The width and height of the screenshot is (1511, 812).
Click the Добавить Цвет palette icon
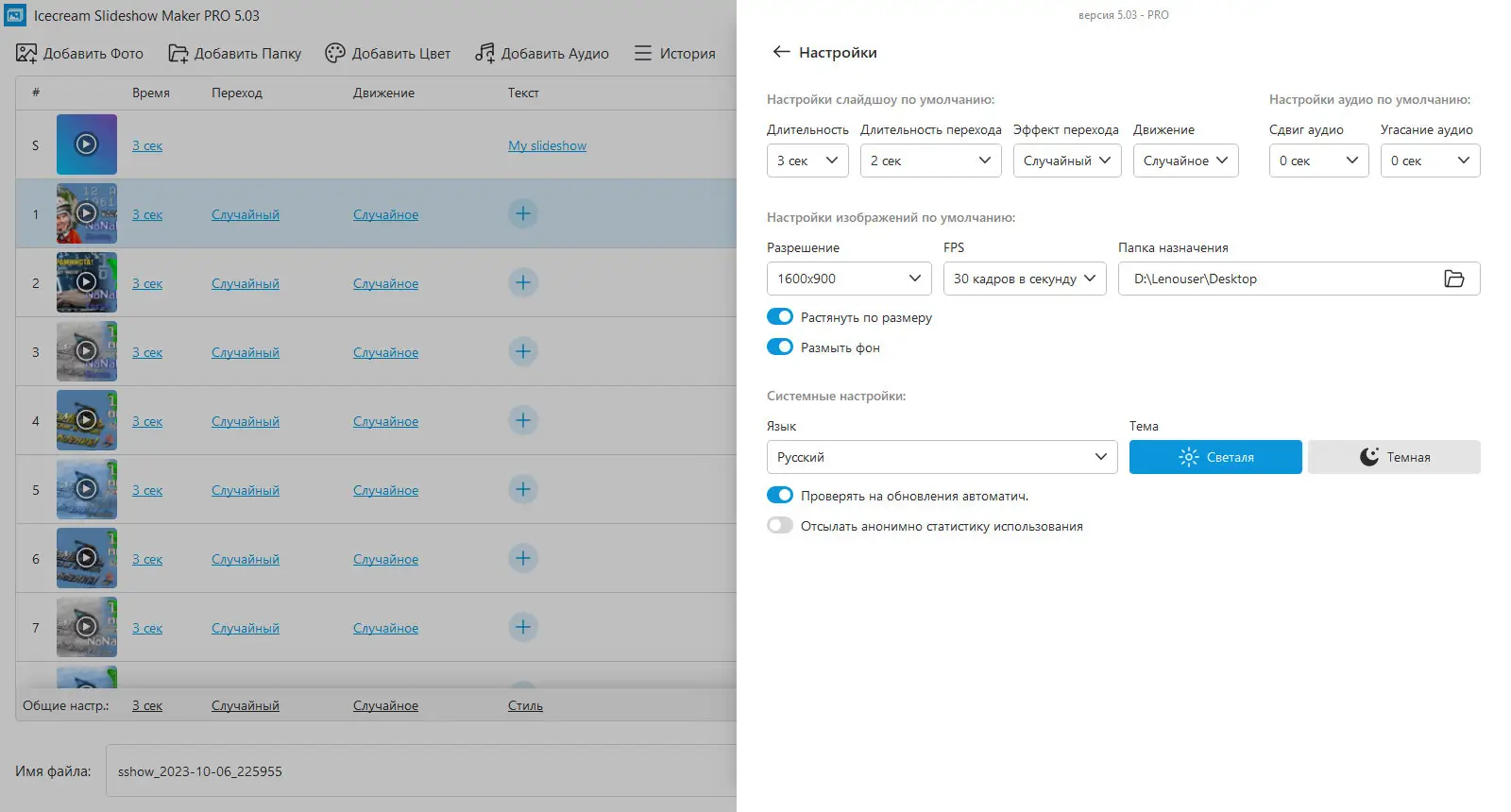335,53
